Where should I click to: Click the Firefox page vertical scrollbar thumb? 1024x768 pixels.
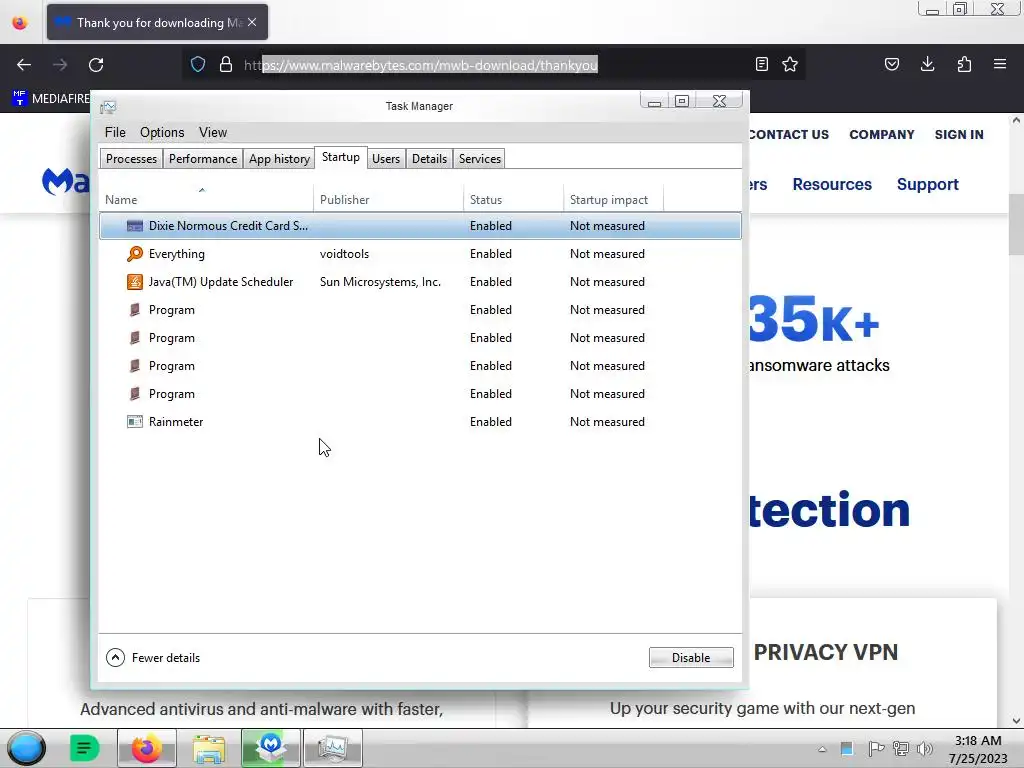1016,225
